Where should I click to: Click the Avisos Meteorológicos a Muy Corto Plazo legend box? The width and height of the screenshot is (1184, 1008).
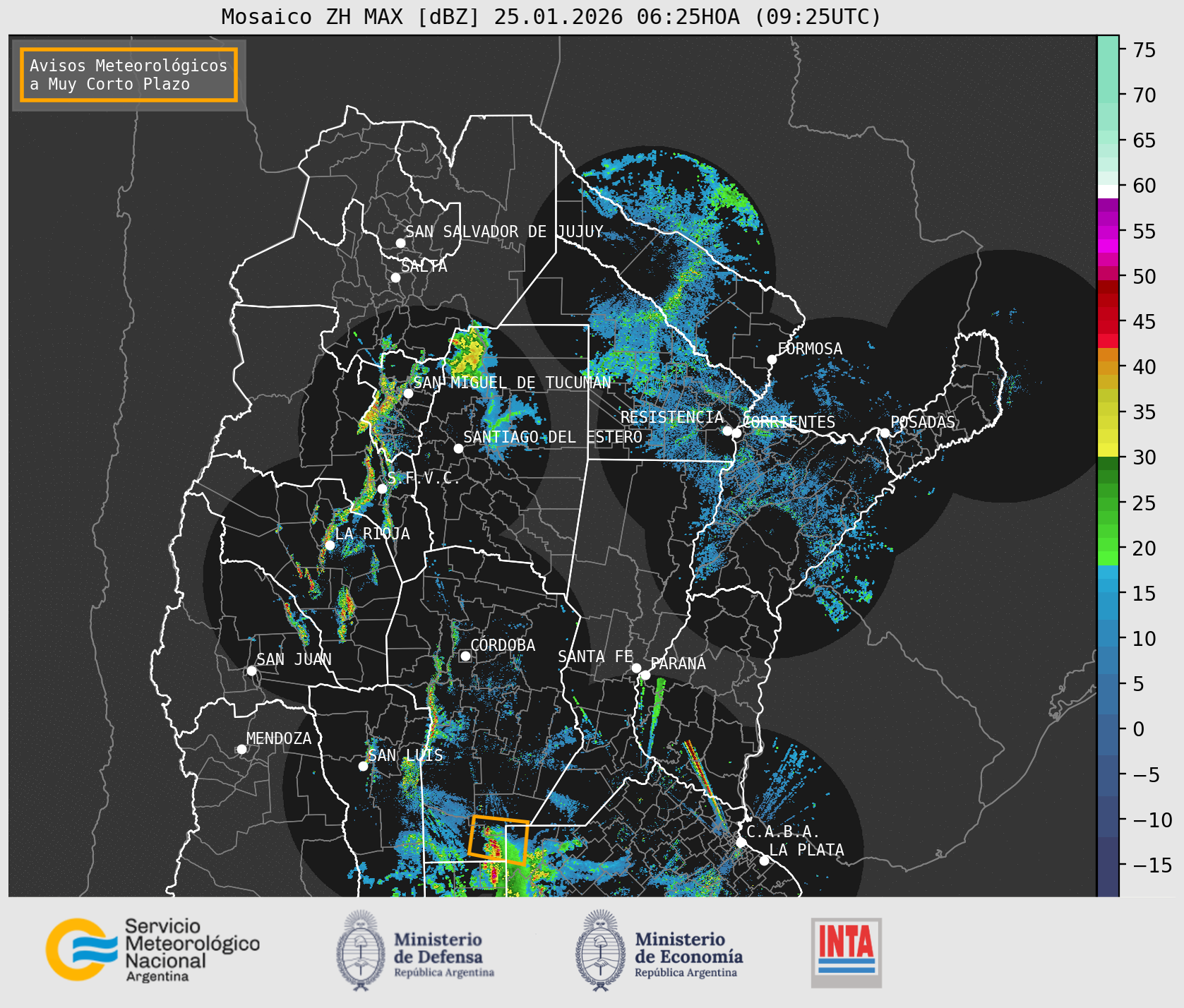point(128,75)
